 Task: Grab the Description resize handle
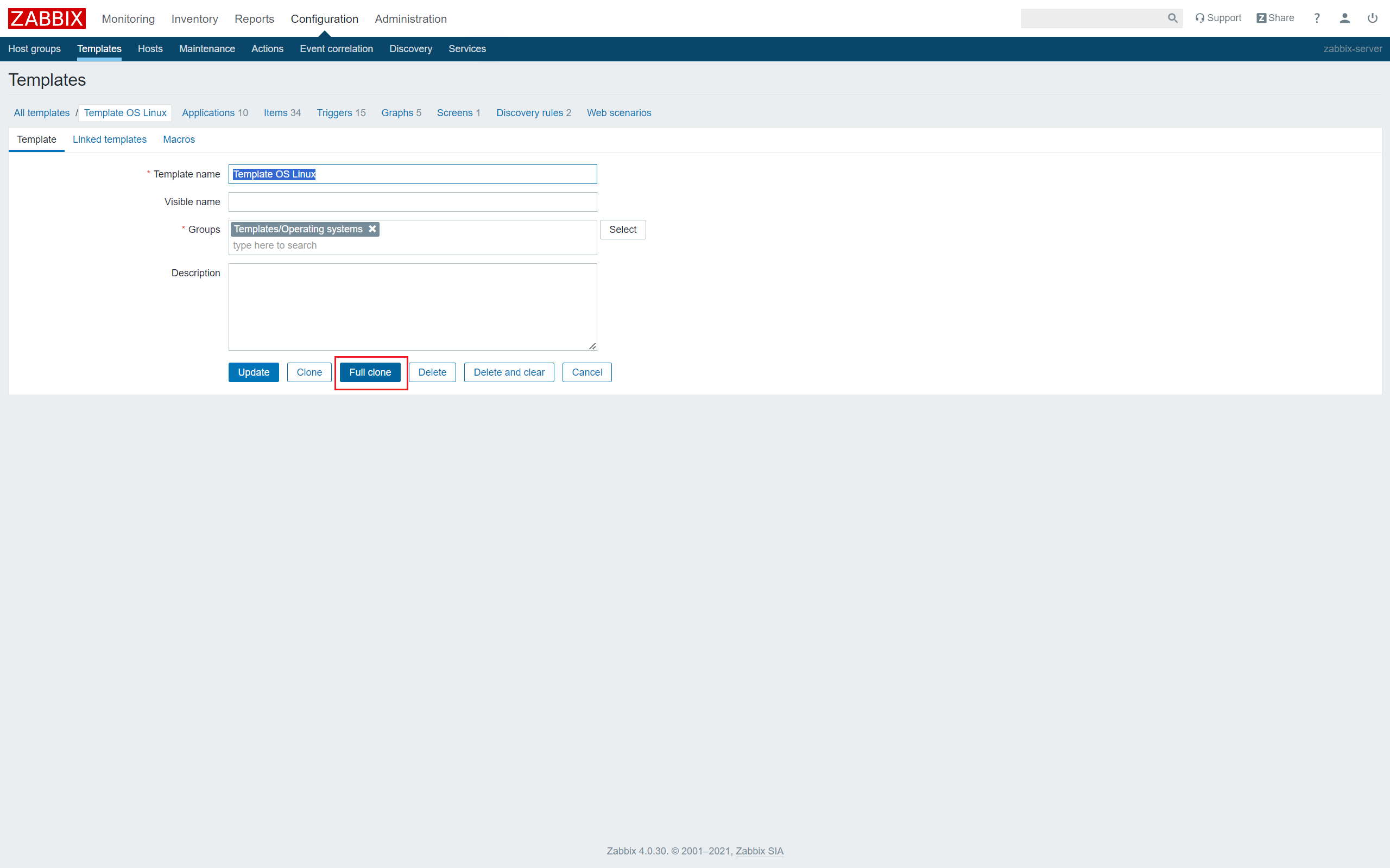coord(592,346)
